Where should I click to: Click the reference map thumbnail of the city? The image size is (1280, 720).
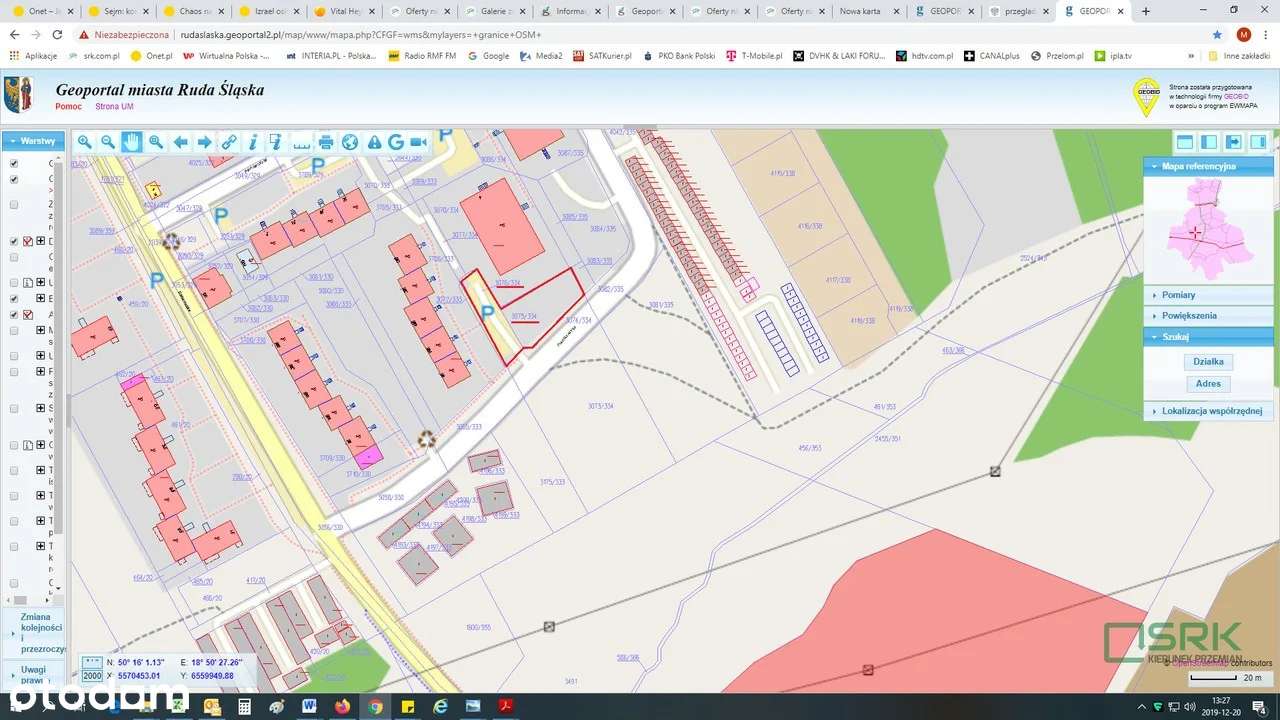click(x=1209, y=229)
